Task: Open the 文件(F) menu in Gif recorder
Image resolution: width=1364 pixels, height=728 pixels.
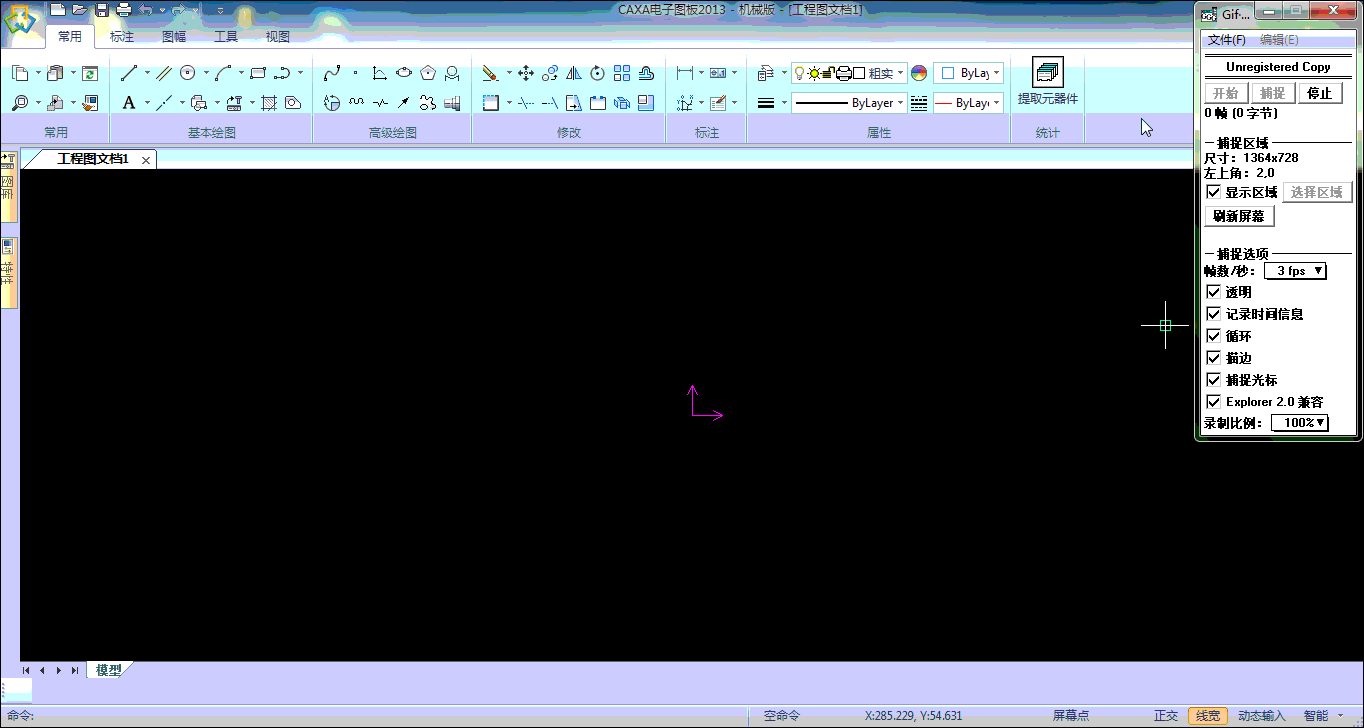Action: coord(1226,40)
